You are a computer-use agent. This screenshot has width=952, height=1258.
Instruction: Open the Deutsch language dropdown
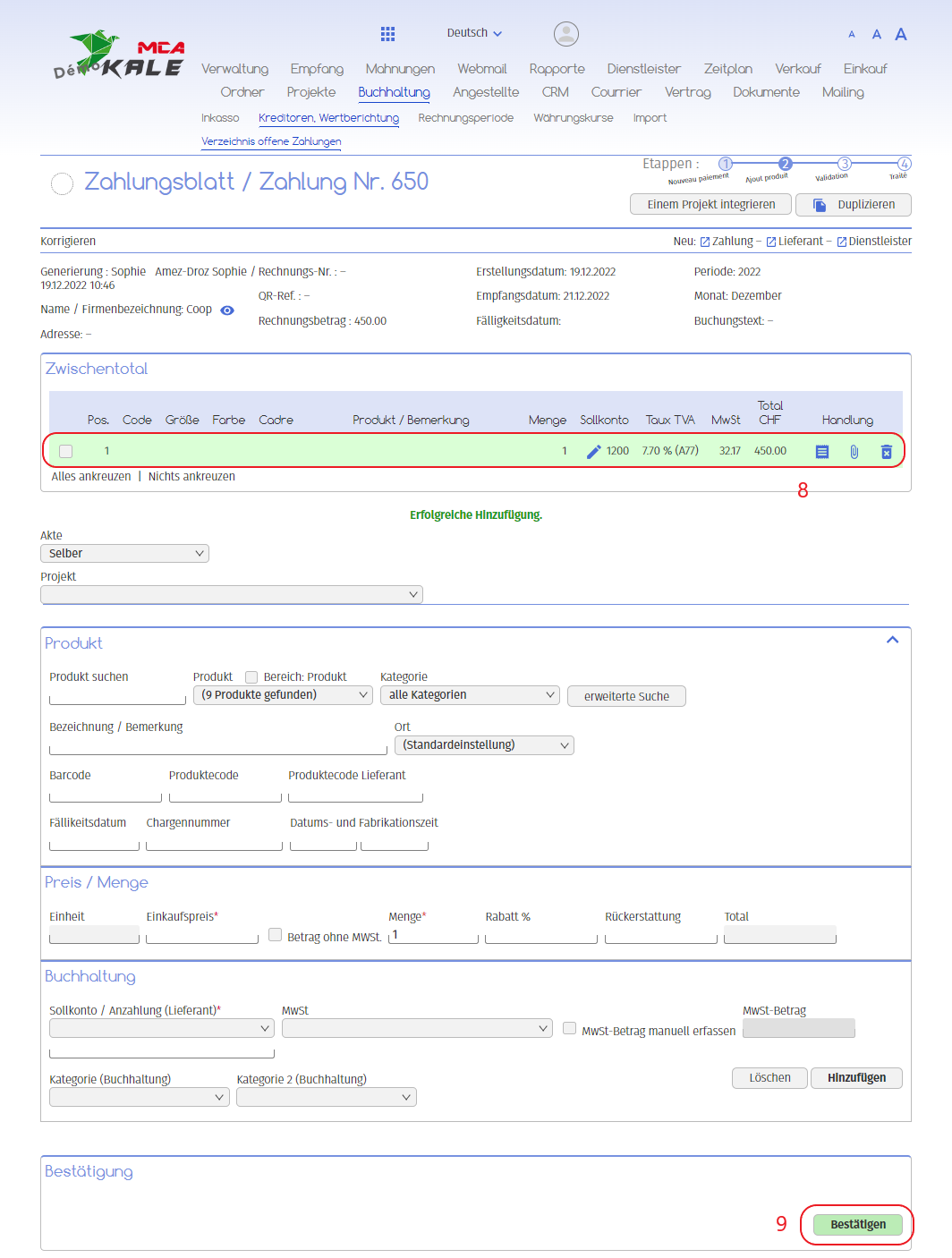tap(474, 33)
